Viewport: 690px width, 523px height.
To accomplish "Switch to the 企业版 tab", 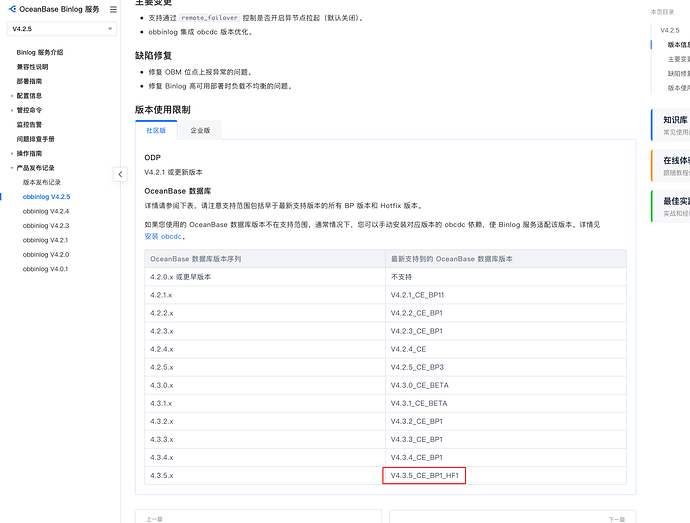I will click(200, 130).
